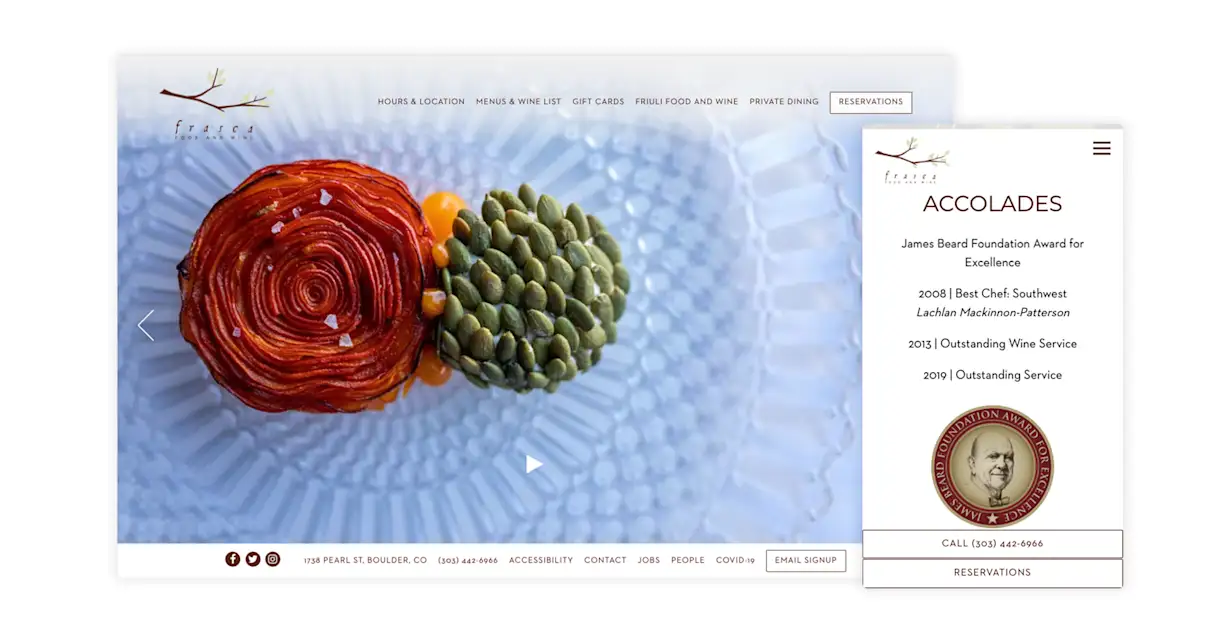Screen dimensions: 1219x633
Task: Tap Call (303) 442-6966 button
Action: pos(992,544)
